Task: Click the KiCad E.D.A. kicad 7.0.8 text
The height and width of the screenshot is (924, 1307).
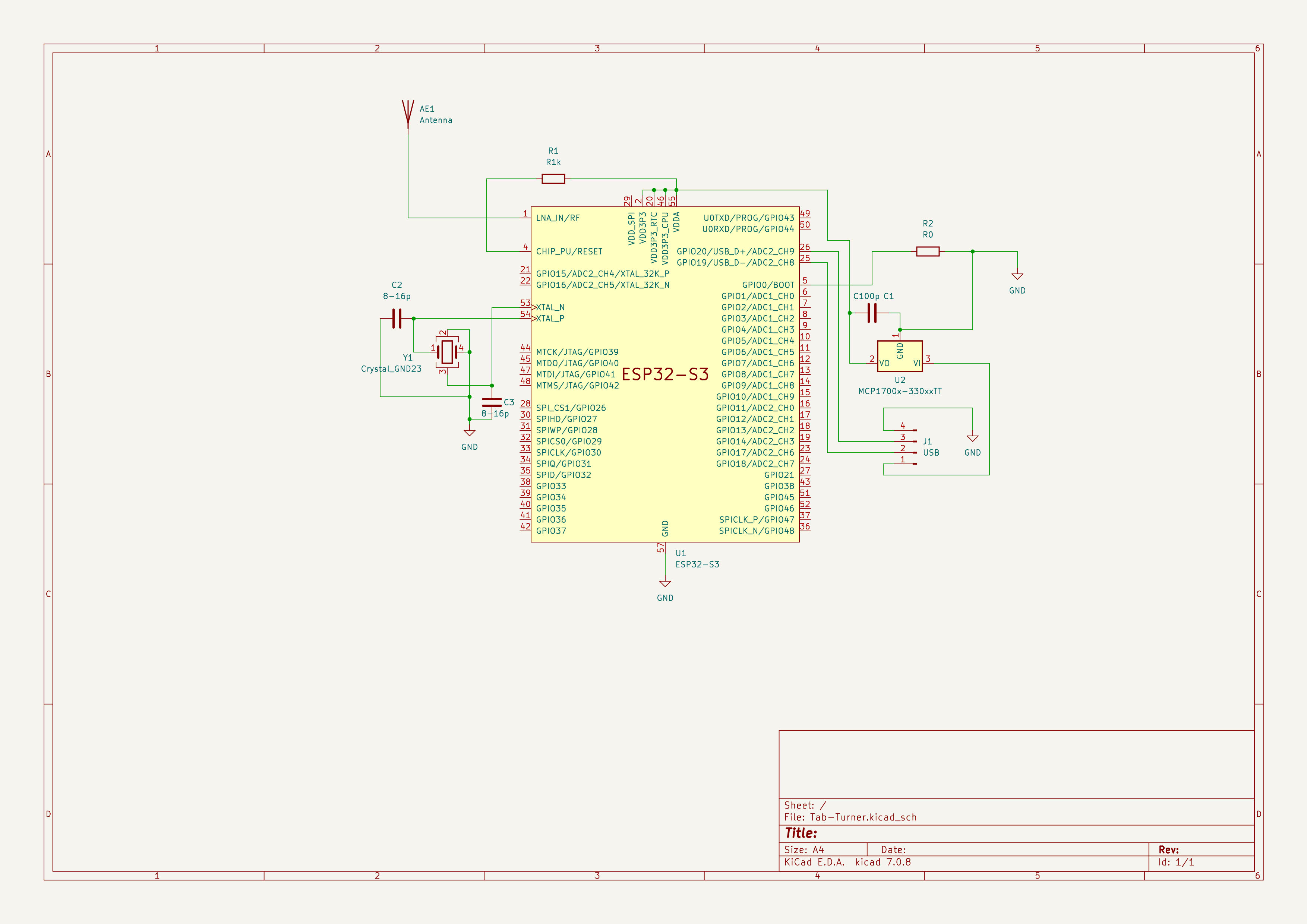Action: coord(847,862)
